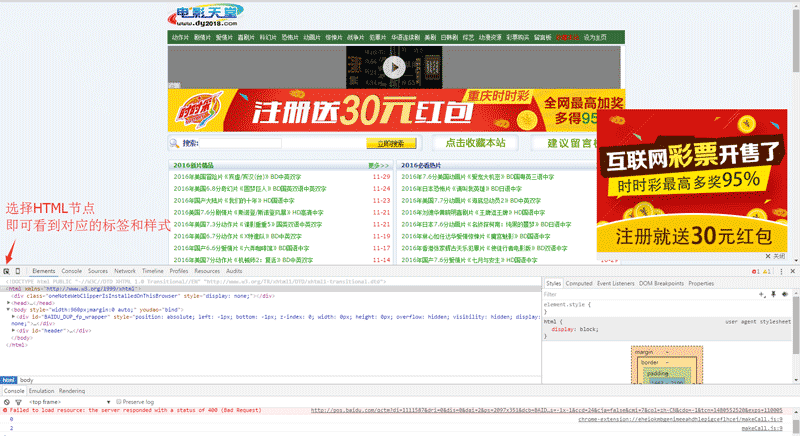Click the color format icon in Styles
The height and width of the screenshot is (436, 800).
point(785,294)
